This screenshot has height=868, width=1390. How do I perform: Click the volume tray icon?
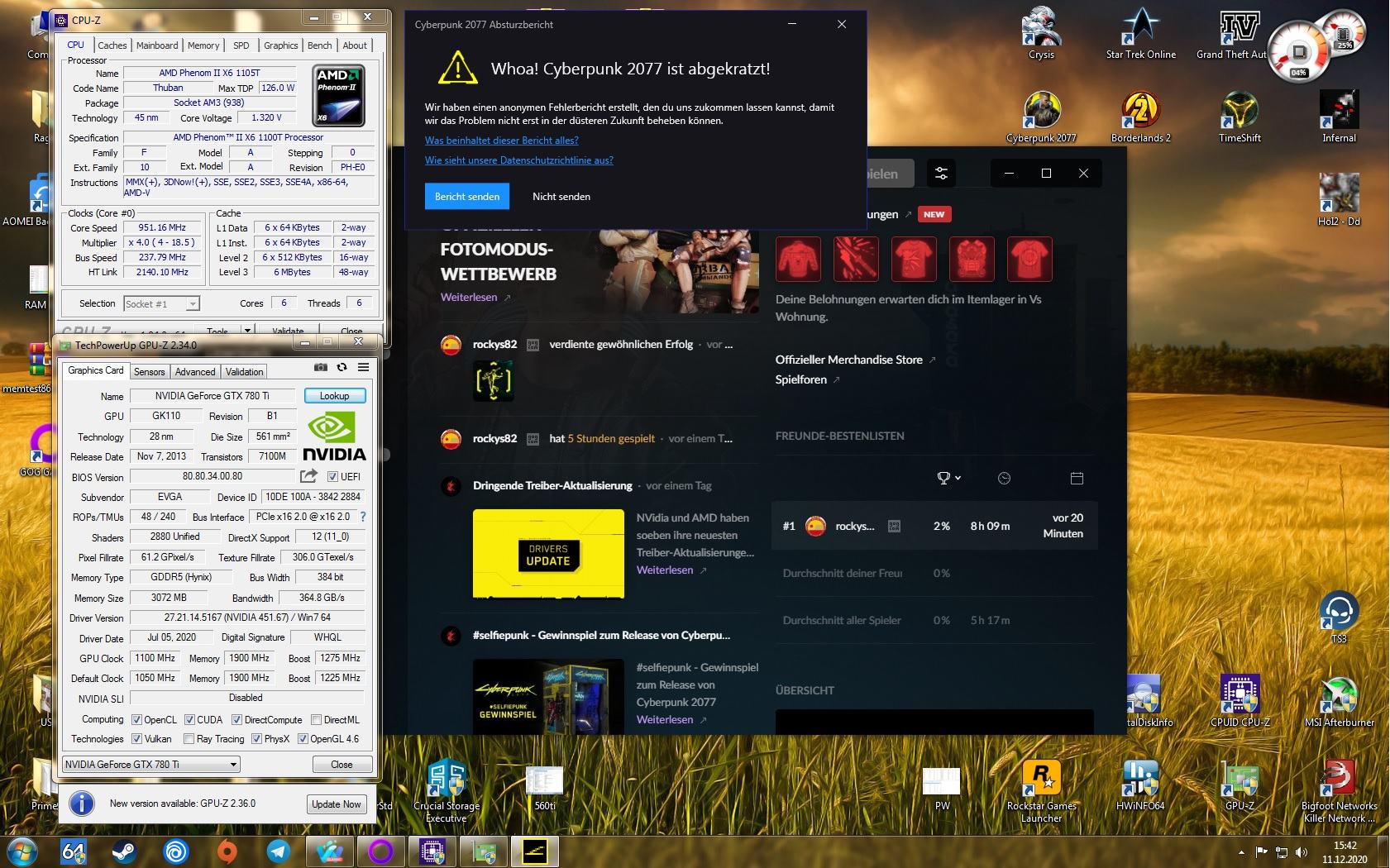click(x=1302, y=852)
